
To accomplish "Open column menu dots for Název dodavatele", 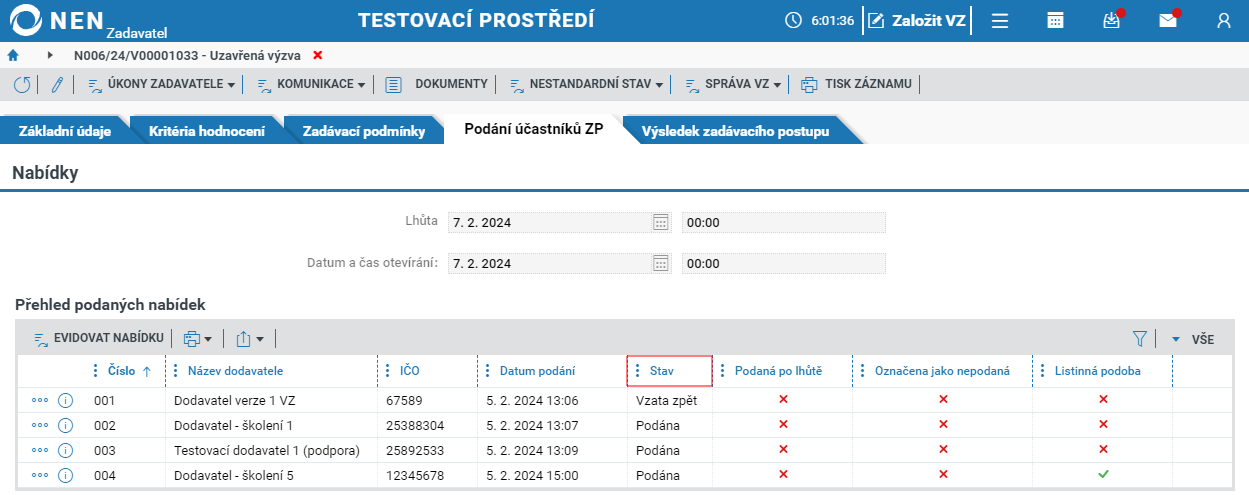I will (x=176, y=371).
